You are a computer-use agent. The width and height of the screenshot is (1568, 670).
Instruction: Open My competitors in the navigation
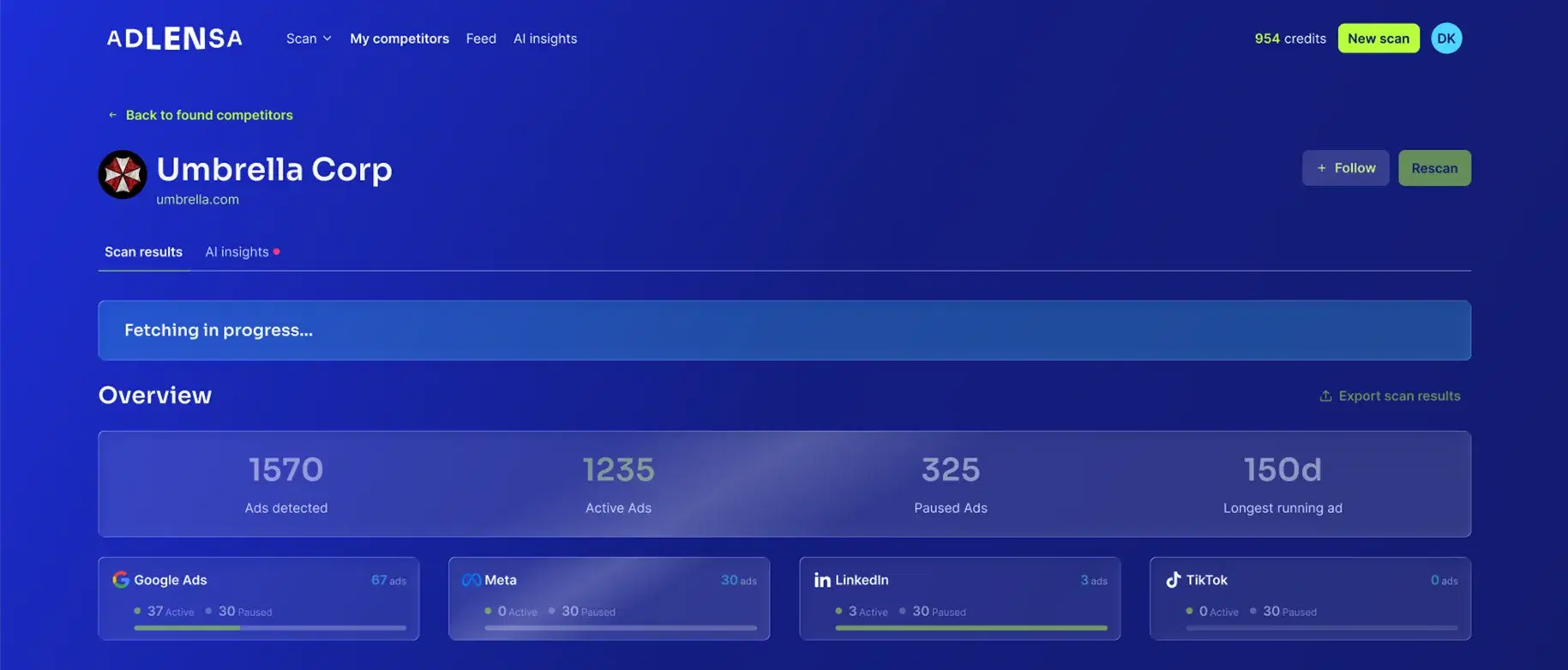coord(400,39)
